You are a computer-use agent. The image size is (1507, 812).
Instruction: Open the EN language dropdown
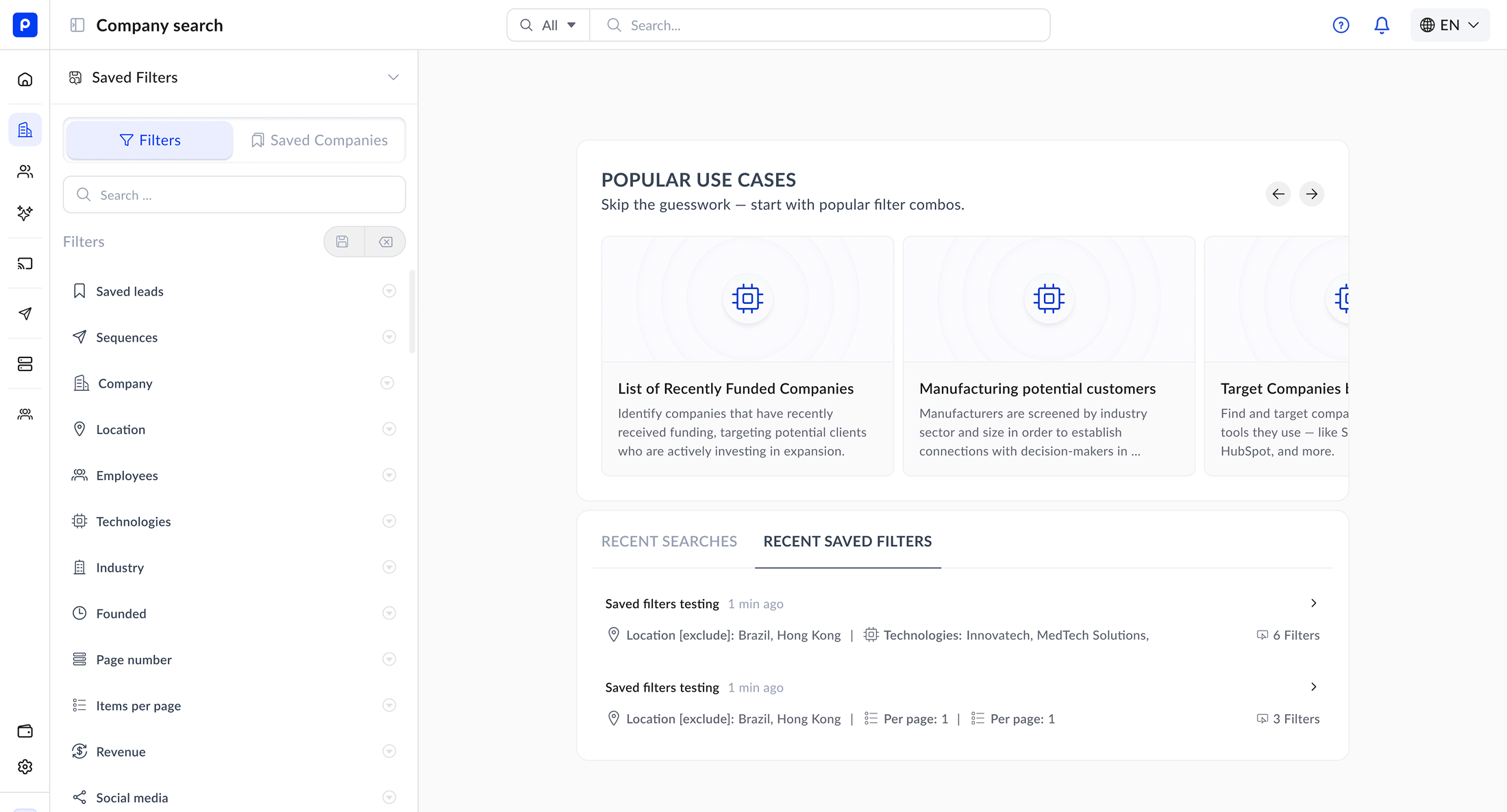1449,25
